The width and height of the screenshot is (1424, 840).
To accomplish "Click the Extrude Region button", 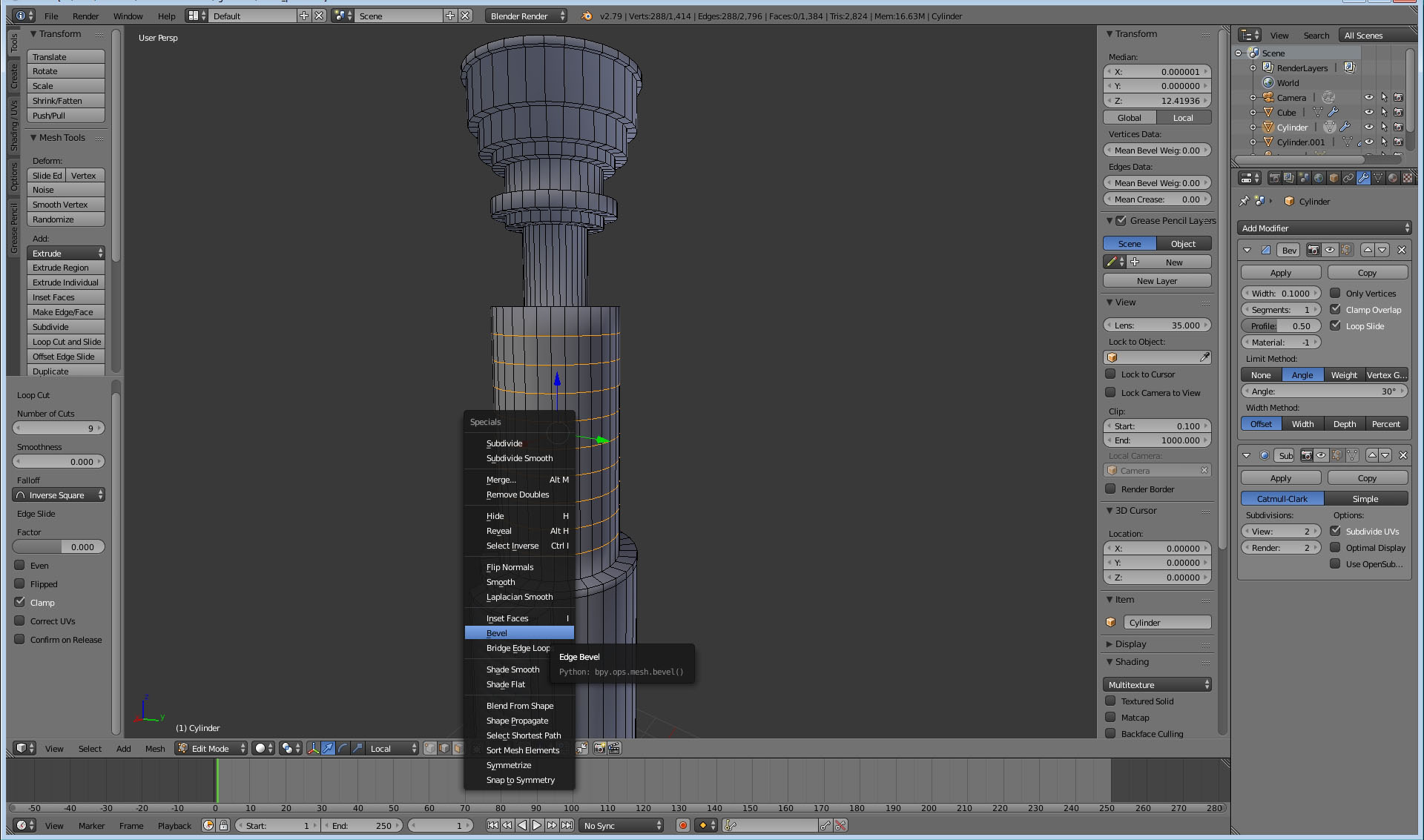I will pos(66,267).
